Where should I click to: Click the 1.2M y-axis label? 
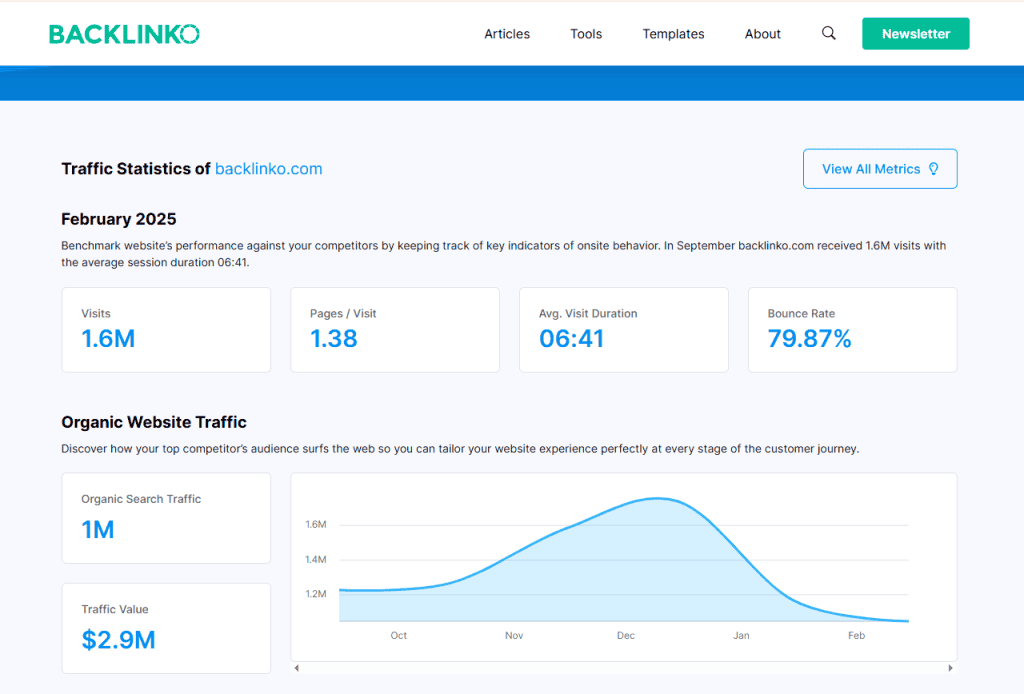tap(315, 593)
